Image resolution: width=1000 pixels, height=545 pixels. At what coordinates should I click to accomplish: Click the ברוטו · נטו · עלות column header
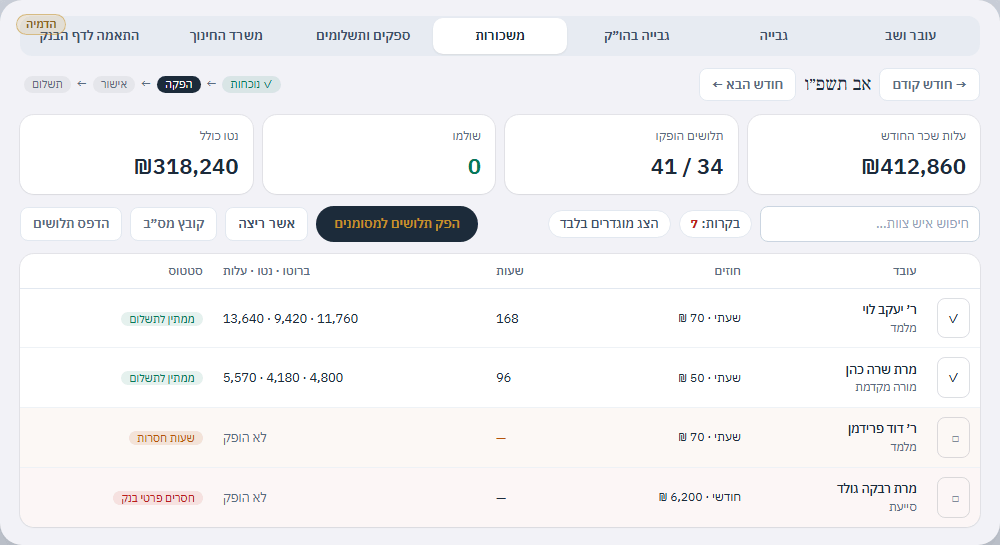(267, 271)
